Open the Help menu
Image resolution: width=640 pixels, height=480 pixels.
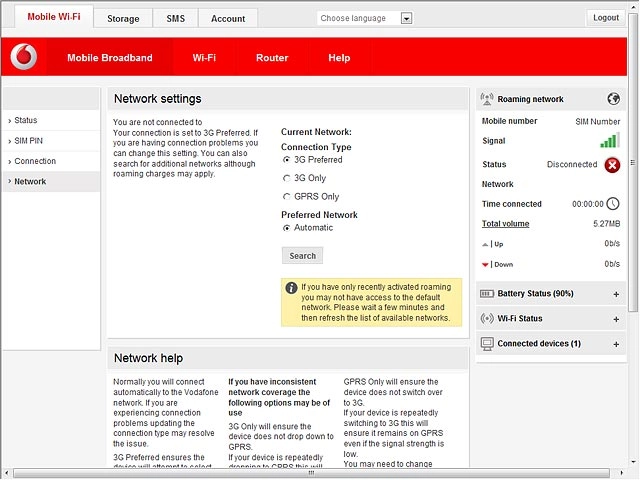[x=339, y=58]
